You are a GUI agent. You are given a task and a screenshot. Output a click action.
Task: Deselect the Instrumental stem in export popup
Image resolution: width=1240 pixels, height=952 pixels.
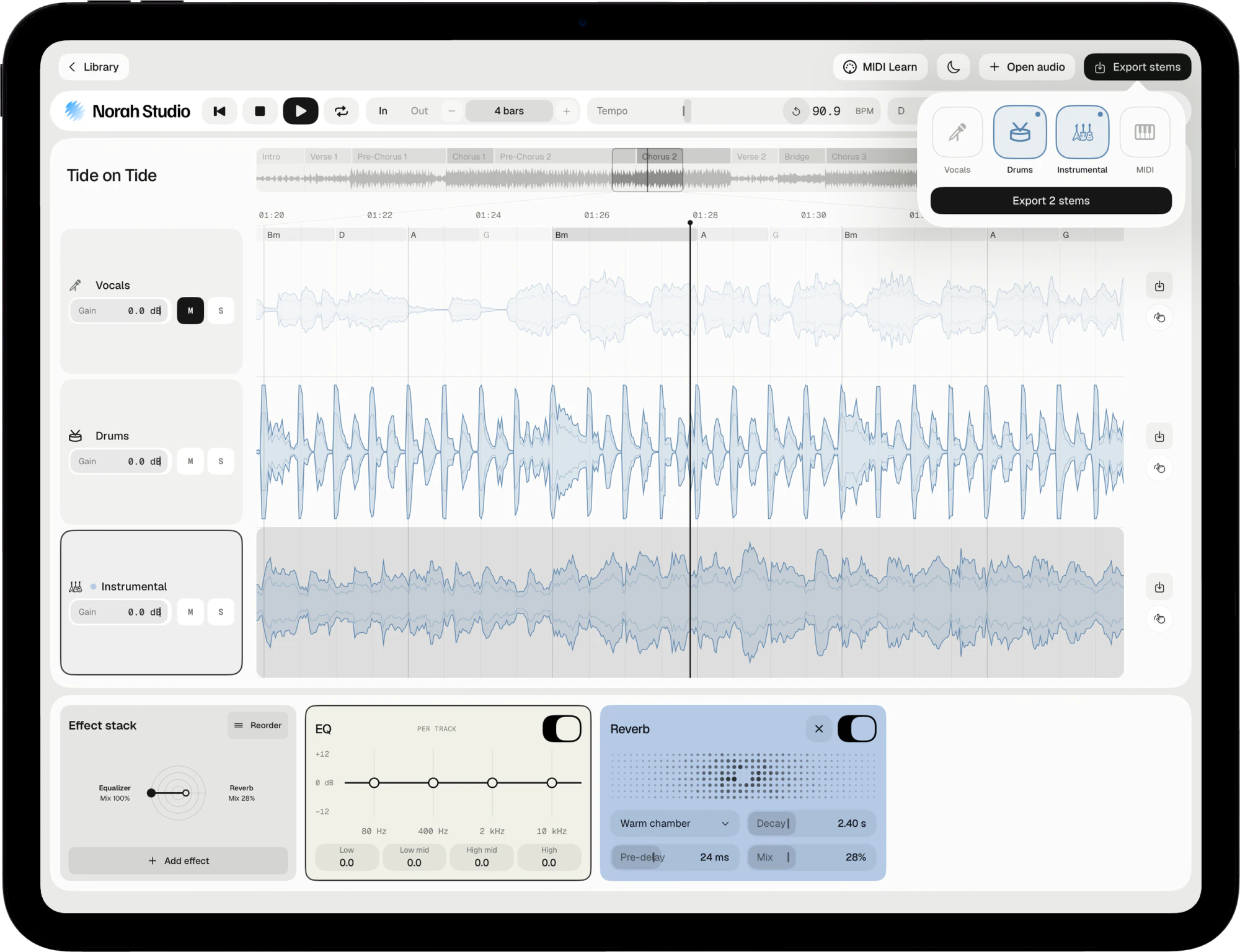point(1083,132)
